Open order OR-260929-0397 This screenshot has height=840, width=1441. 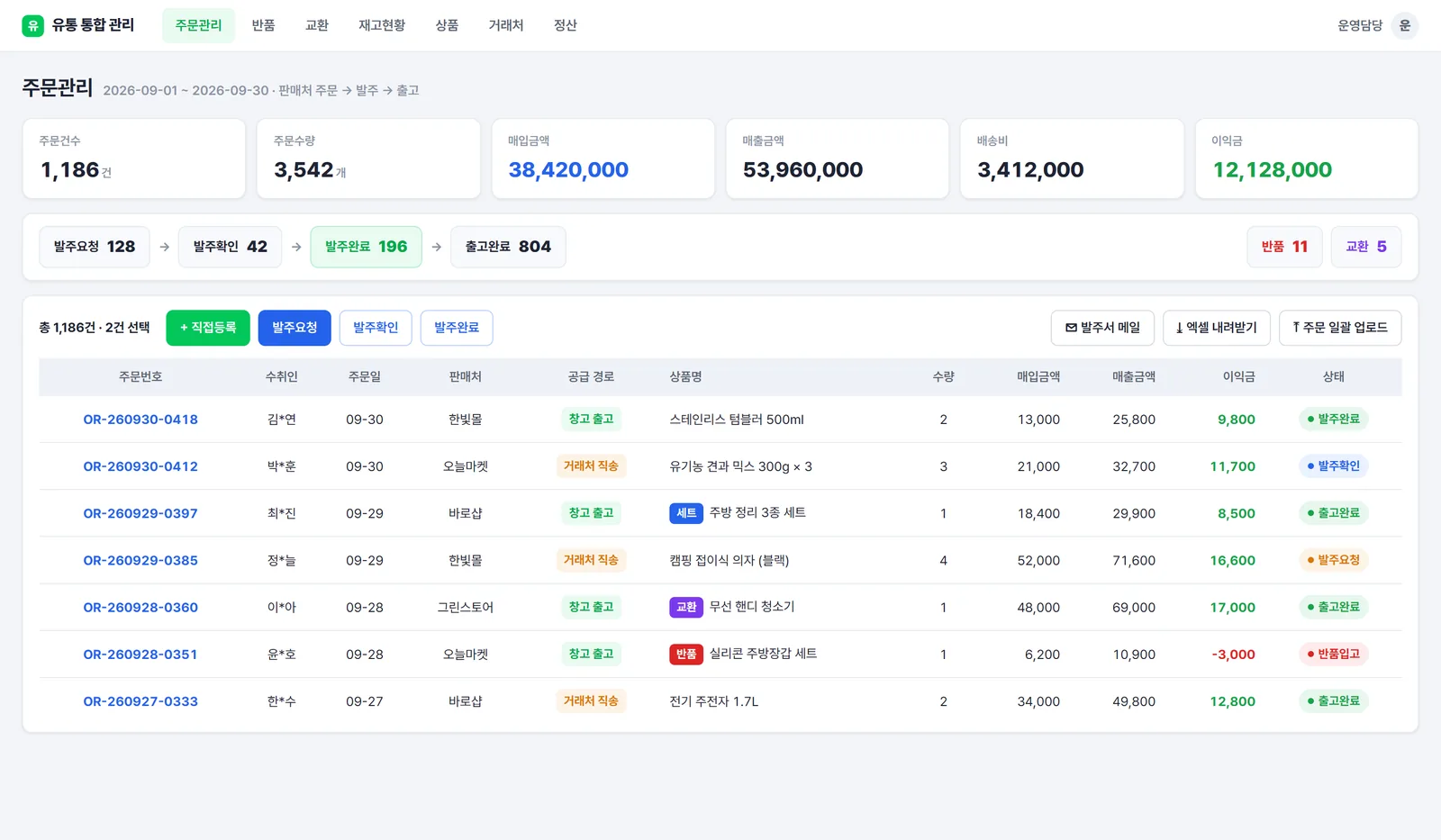[140, 513]
